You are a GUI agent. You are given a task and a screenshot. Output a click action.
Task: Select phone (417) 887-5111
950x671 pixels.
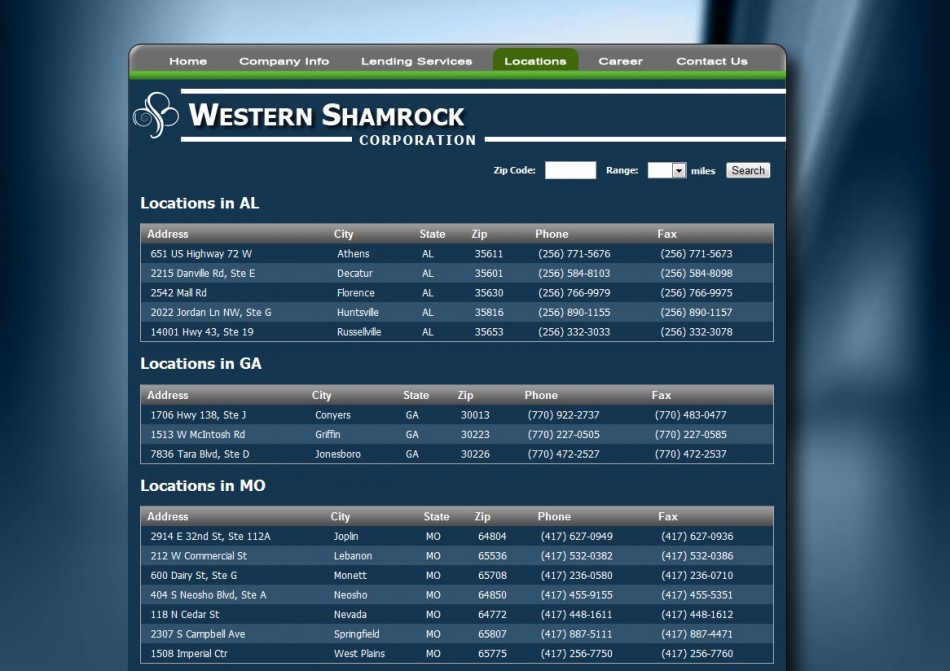pyautogui.click(x=576, y=634)
